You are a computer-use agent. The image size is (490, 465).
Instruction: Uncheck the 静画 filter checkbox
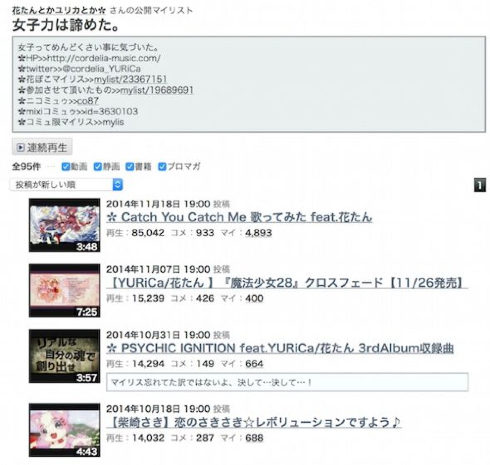98,167
